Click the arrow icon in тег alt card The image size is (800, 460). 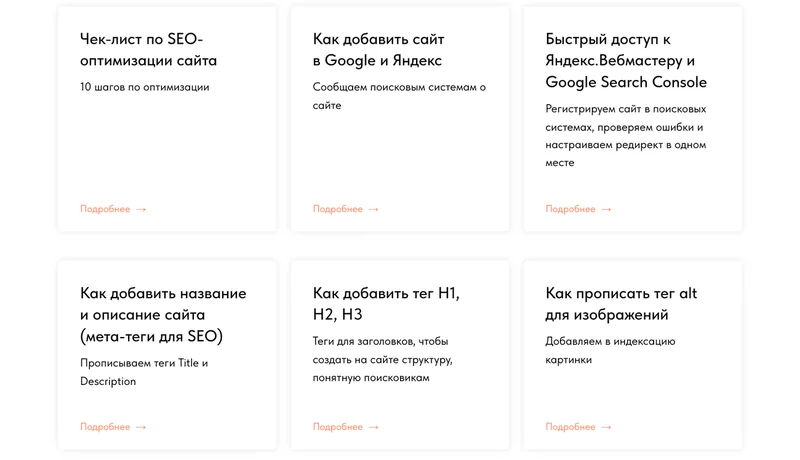coord(606,427)
